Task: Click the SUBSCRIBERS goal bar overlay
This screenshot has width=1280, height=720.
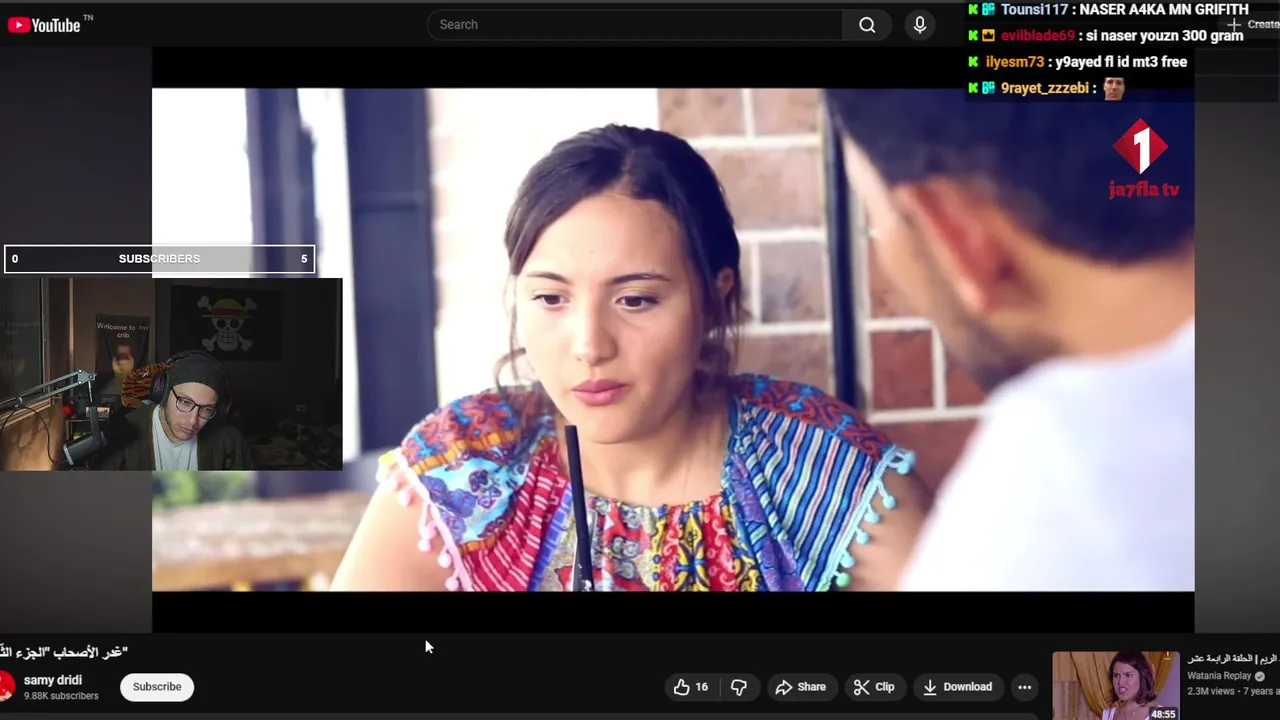Action: click(159, 259)
